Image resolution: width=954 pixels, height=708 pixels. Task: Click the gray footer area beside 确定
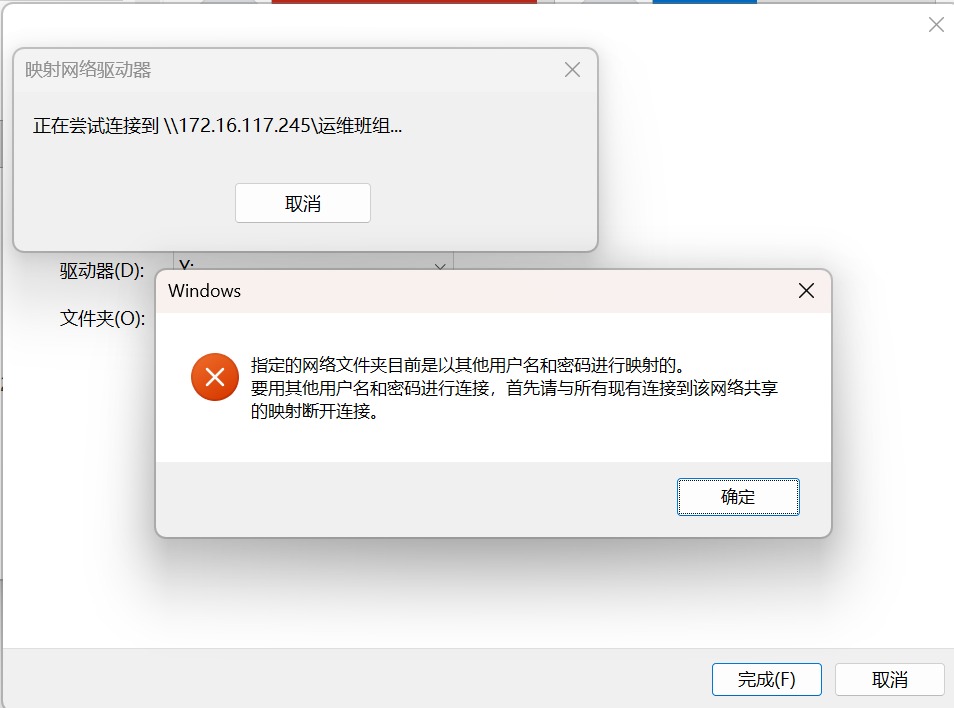416,499
